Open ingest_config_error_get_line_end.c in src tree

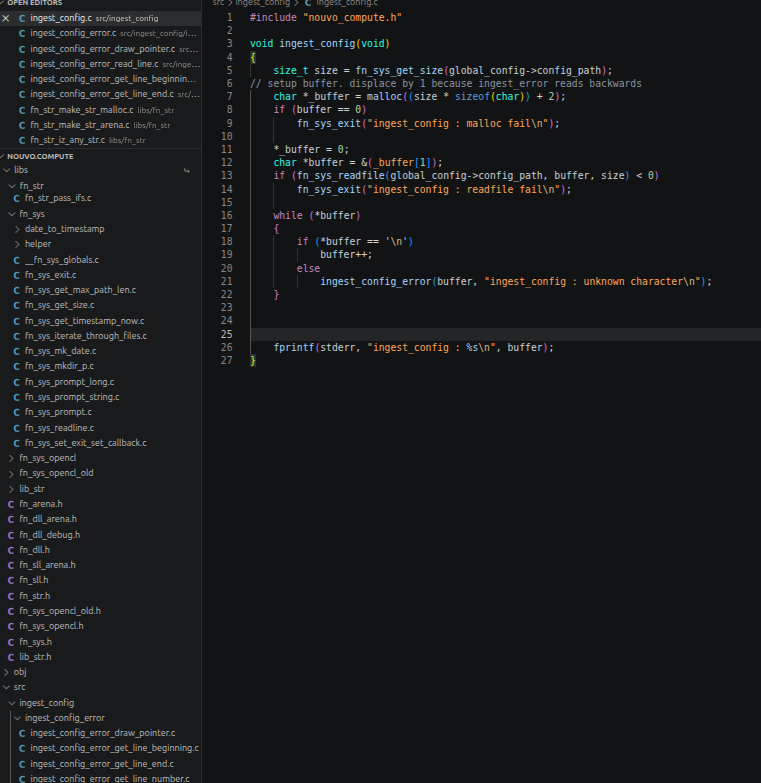pos(102,764)
